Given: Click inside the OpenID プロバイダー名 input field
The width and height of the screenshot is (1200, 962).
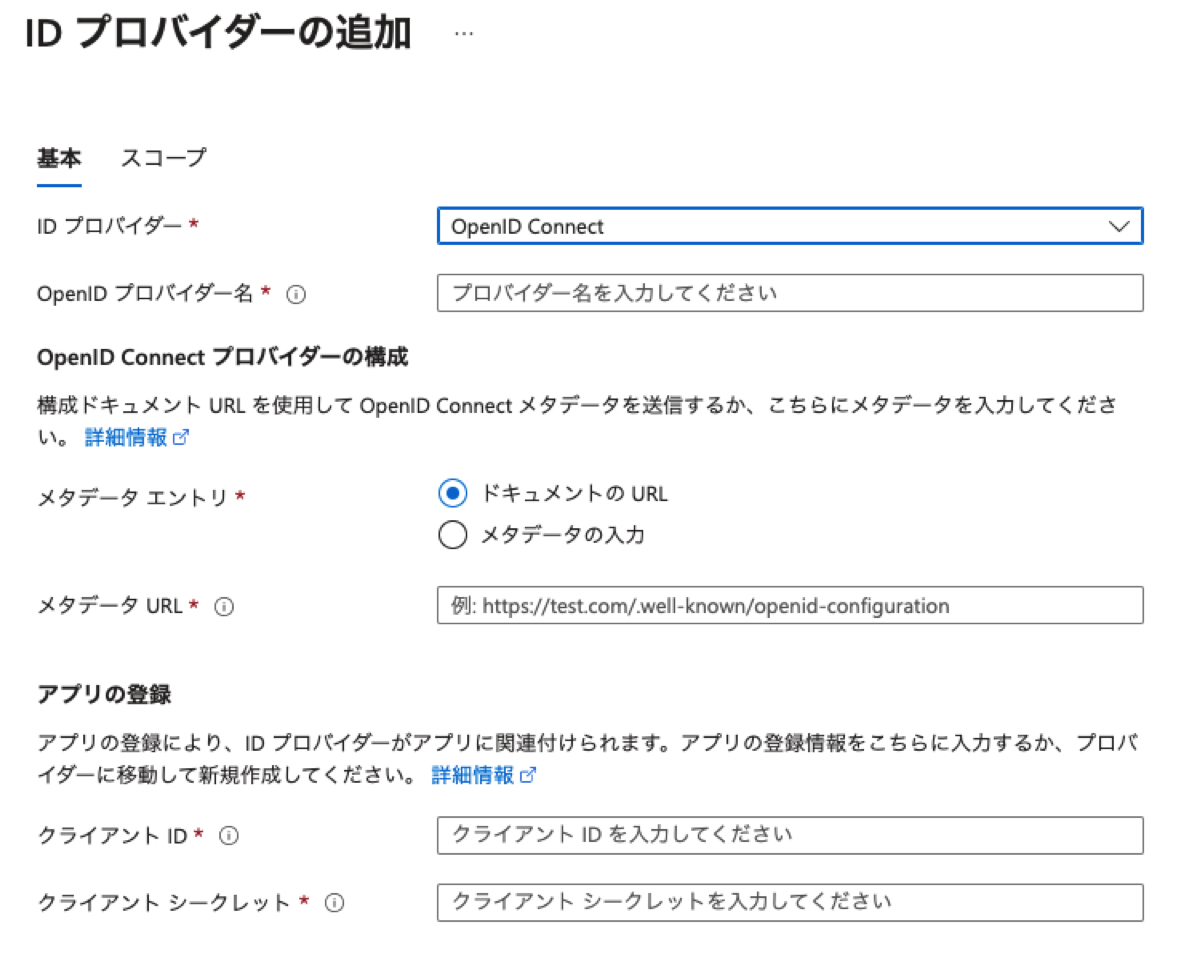Looking at the screenshot, I should tap(790, 293).
